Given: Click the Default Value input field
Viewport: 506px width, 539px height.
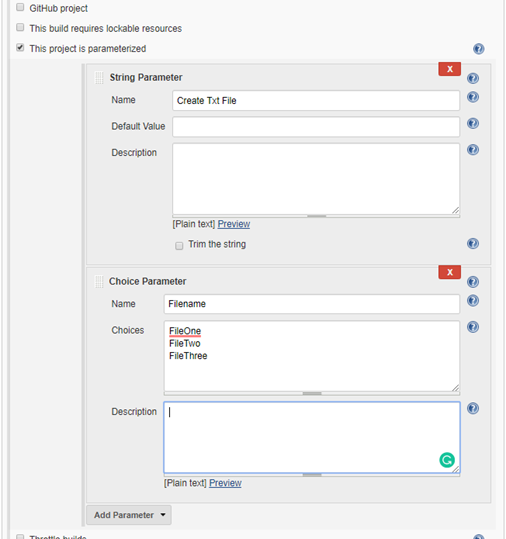Looking at the screenshot, I should [316, 127].
